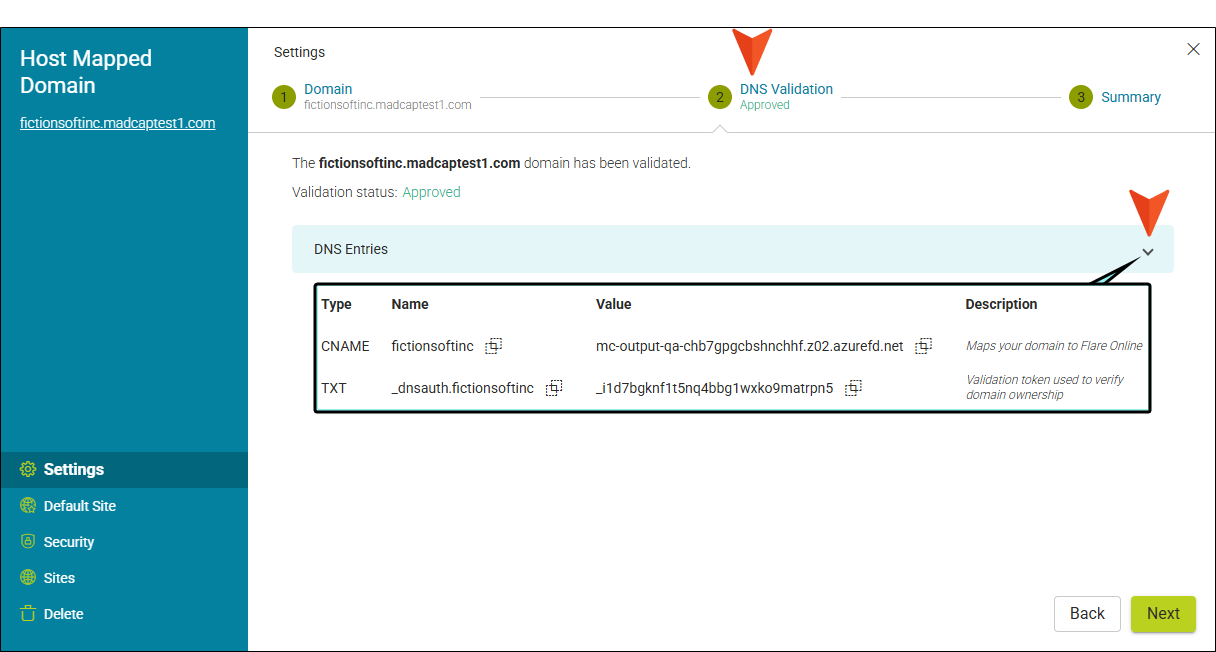Copy the TXT validation token value
Image resolution: width=1216 pixels, height=652 pixels.
pyautogui.click(x=853, y=388)
